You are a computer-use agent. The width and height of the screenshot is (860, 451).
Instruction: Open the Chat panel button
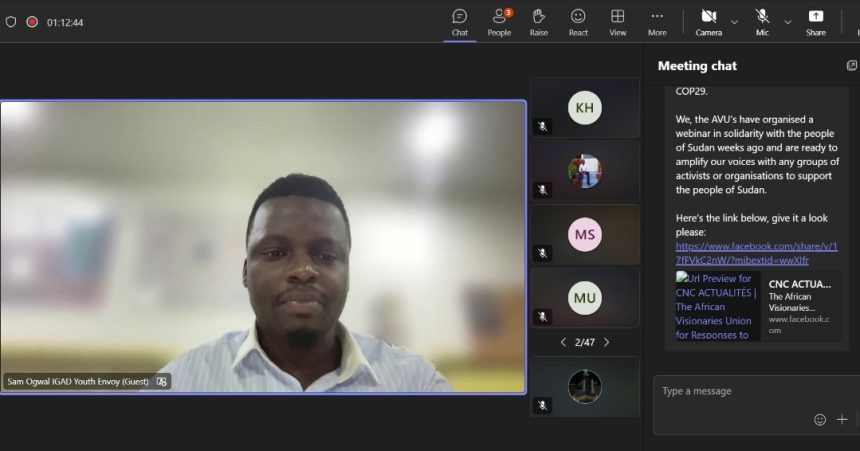click(x=459, y=22)
